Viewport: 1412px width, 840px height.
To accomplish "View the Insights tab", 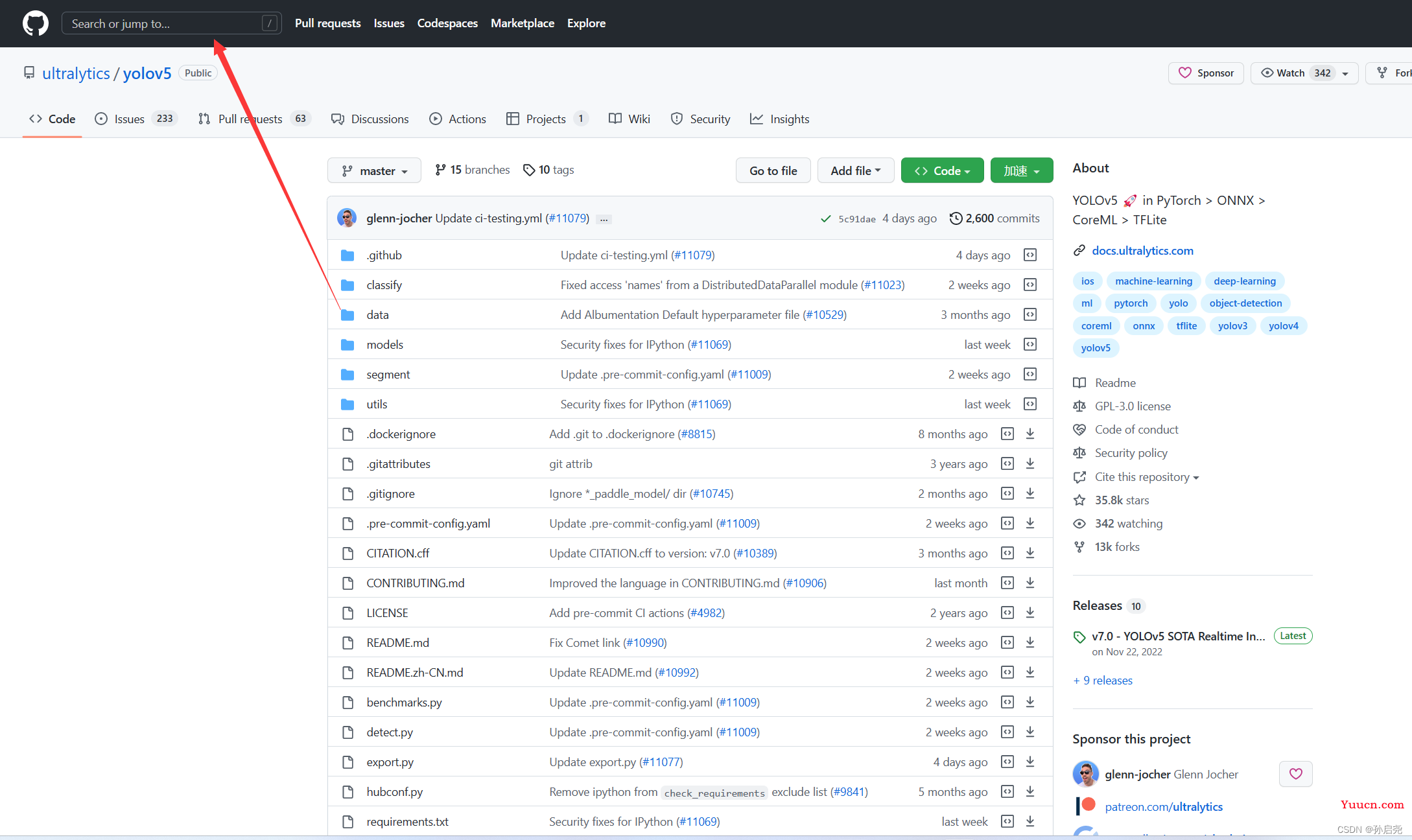I will pos(779,119).
